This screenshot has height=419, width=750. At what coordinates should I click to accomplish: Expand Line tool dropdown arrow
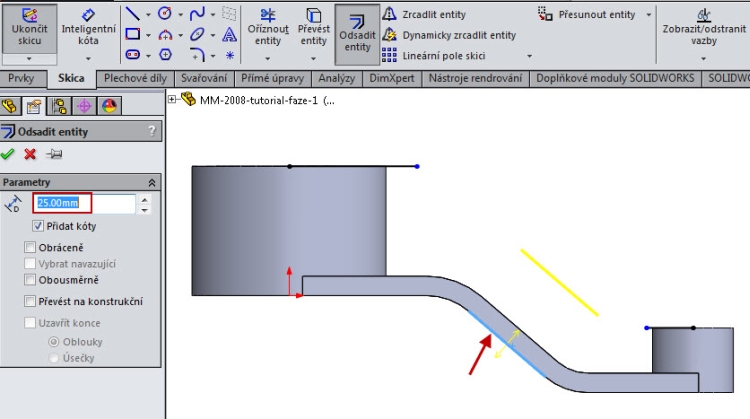pos(148,14)
